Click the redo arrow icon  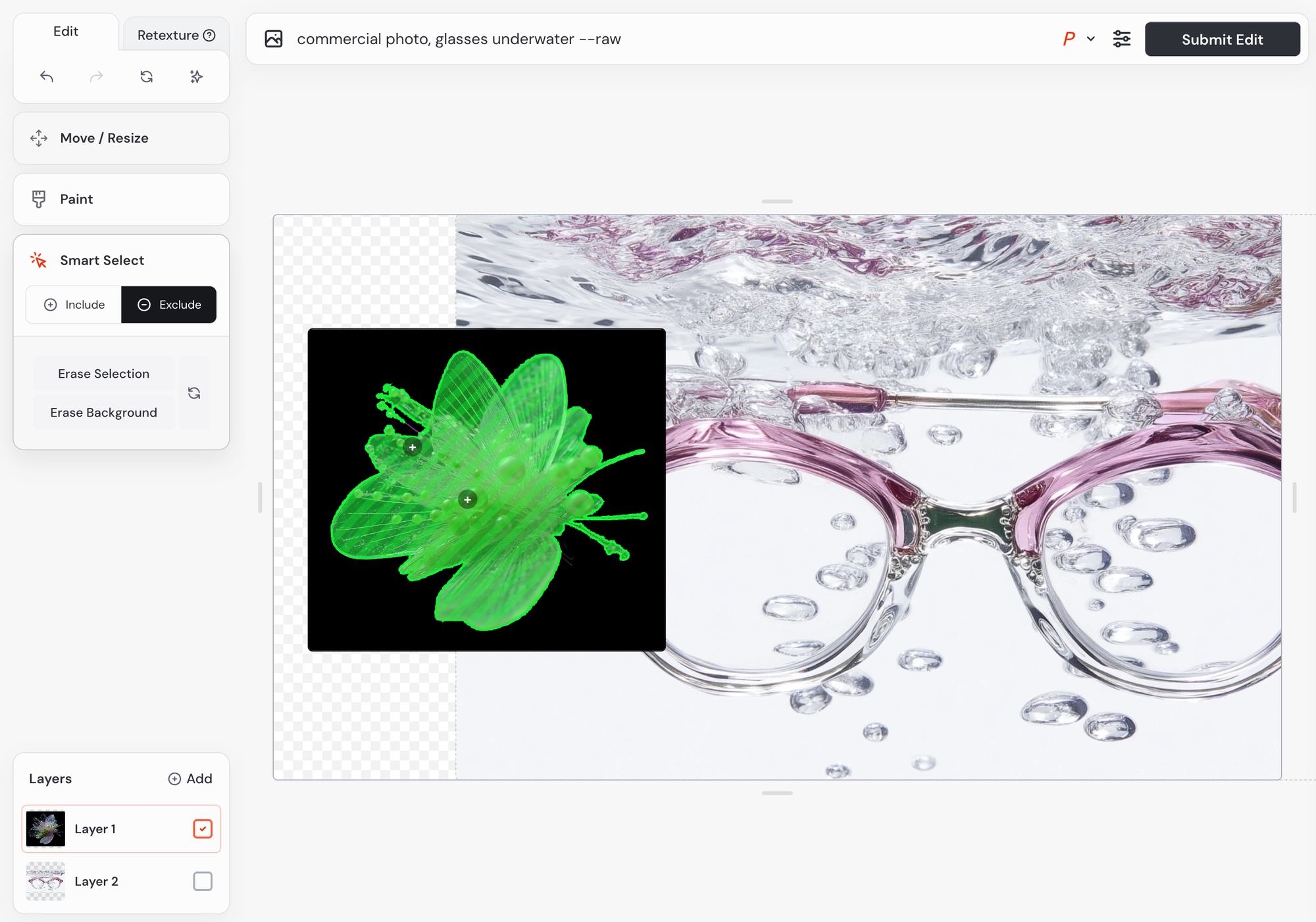pyautogui.click(x=97, y=77)
